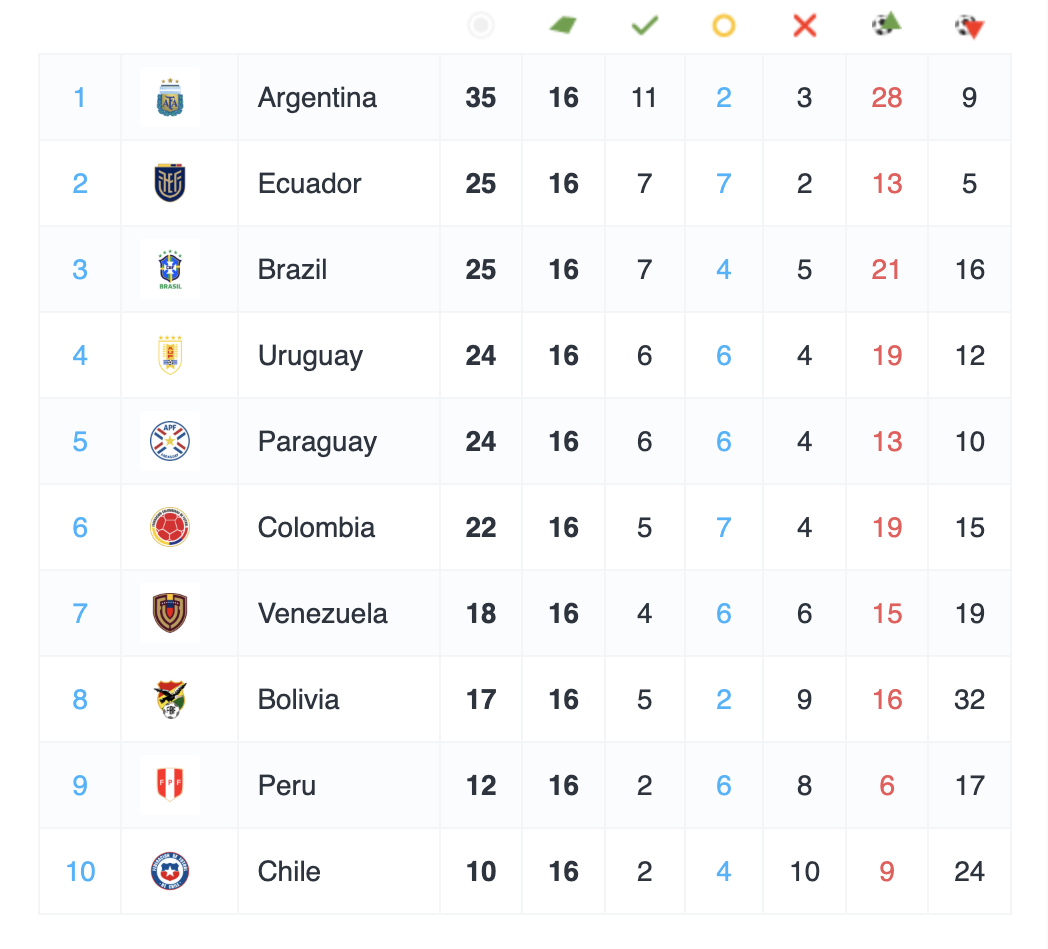Click the green checkmark wins icon
The width and height of the screenshot is (1048, 949).
point(645,25)
